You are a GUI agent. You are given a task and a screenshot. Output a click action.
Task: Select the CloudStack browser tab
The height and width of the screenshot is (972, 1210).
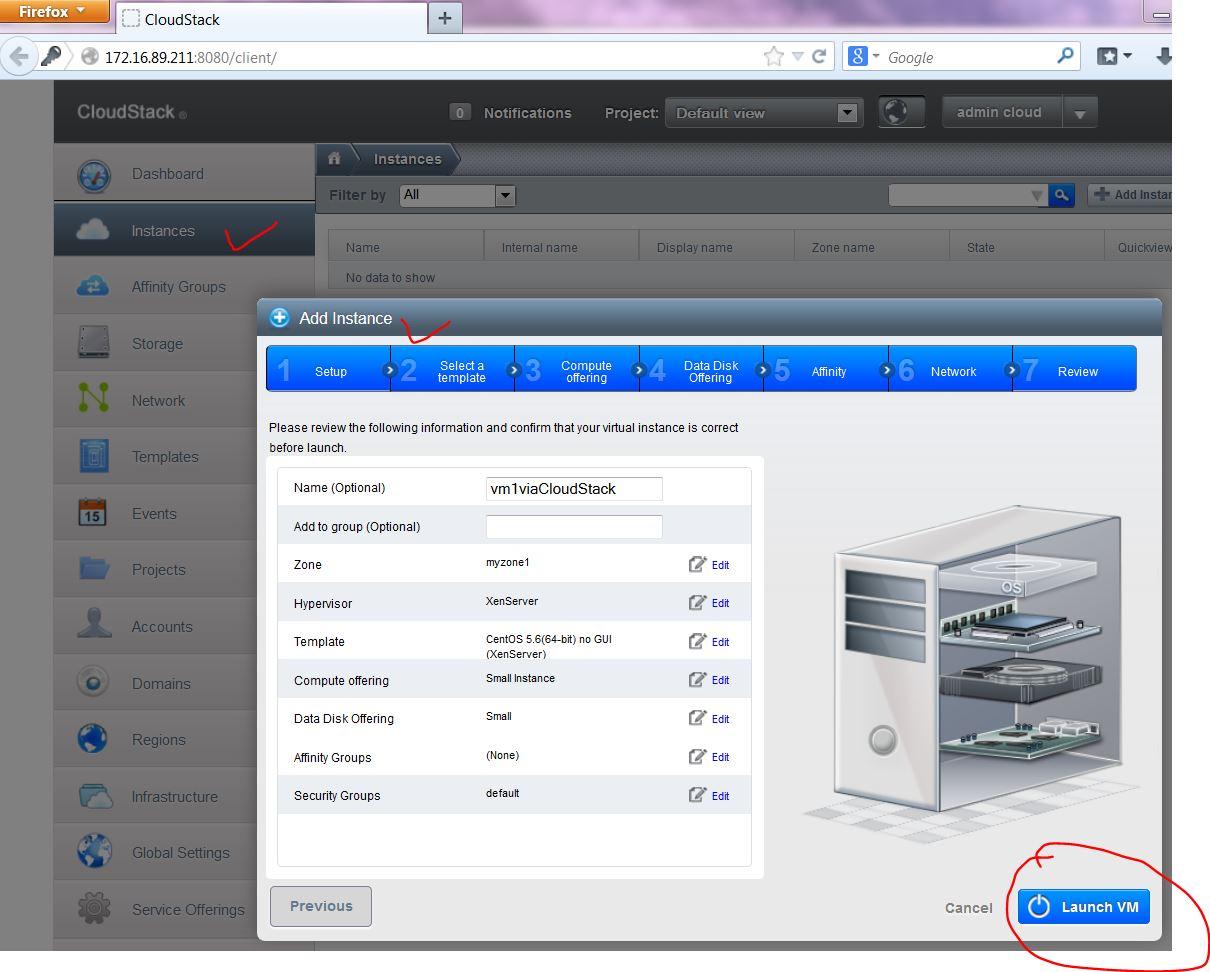270,18
